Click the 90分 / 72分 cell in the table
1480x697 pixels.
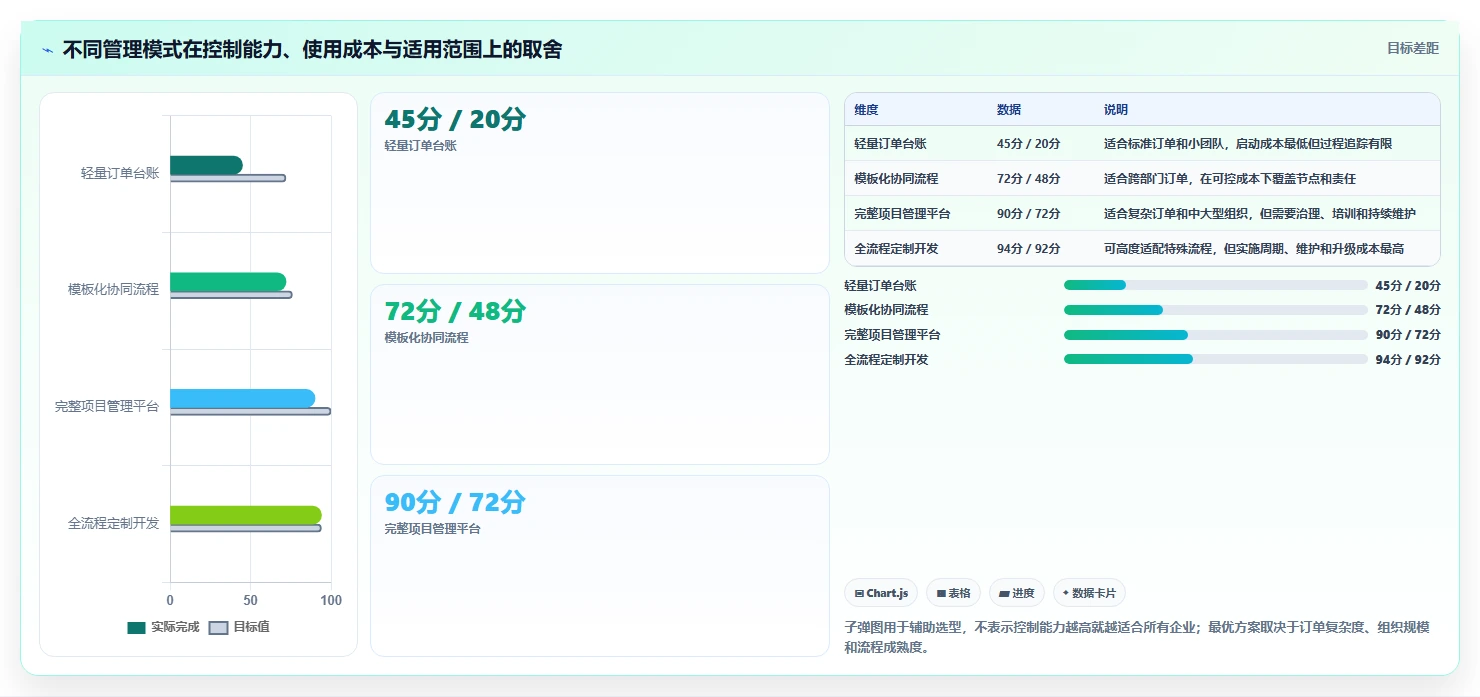coord(1029,214)
